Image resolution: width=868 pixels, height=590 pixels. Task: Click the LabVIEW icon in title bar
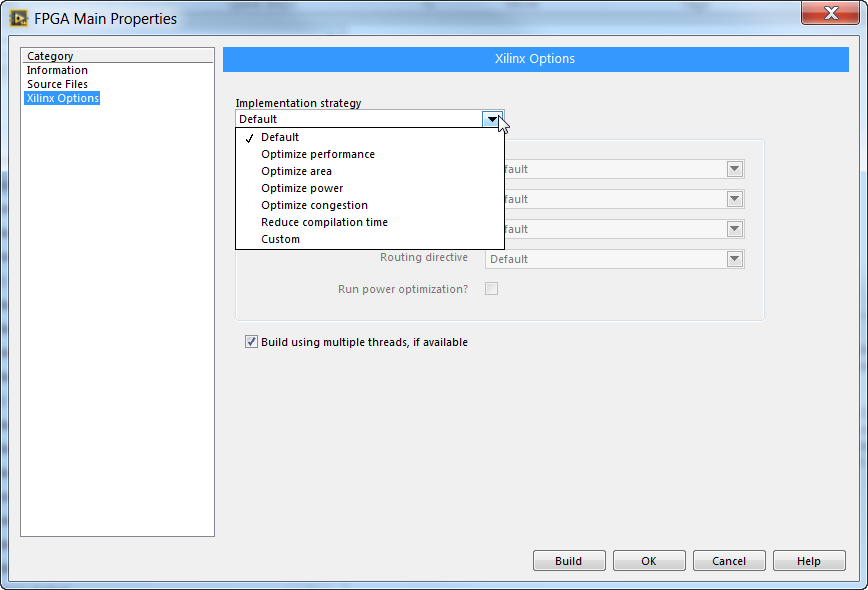18,19
